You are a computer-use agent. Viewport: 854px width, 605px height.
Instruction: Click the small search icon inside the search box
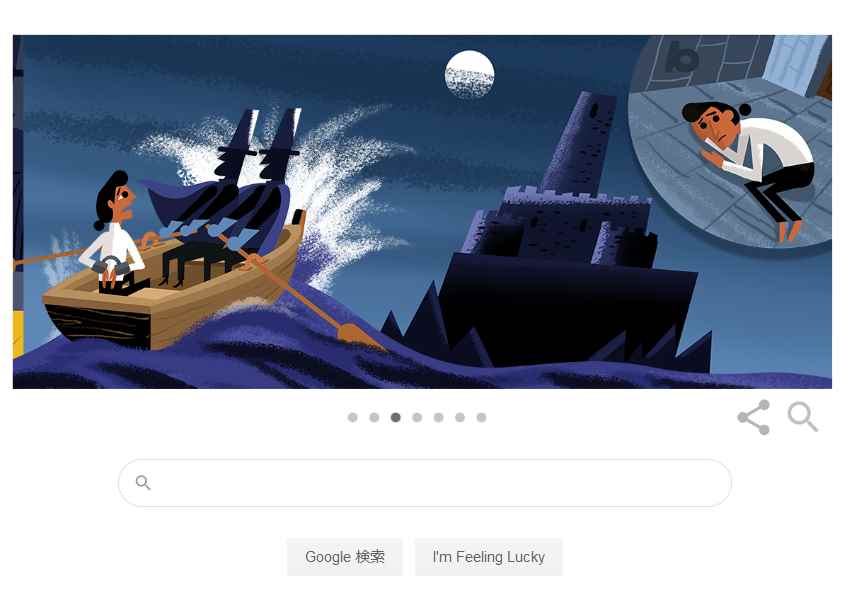143,482
